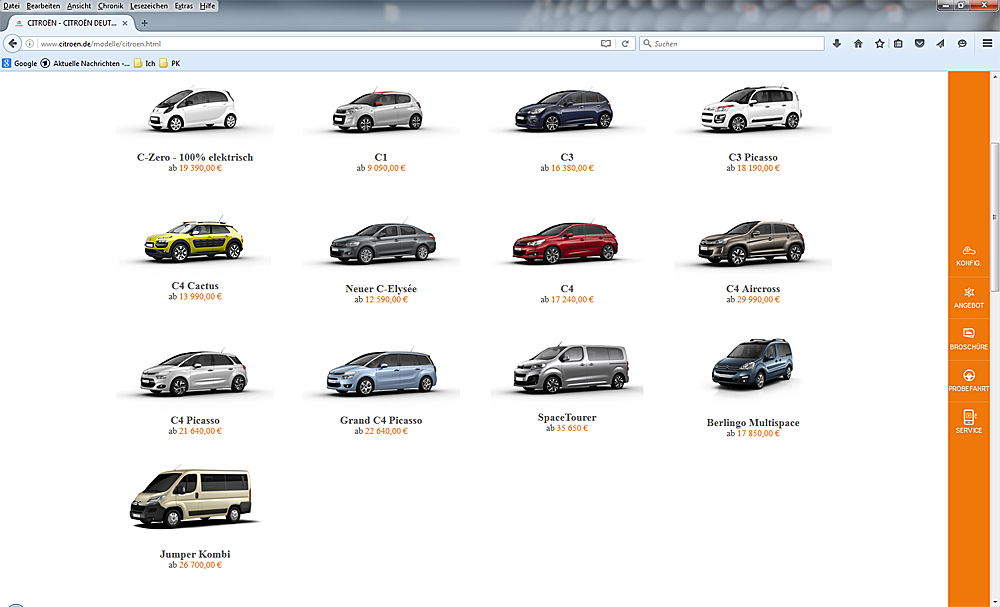
Task: Open the Jumper Kombi title link
Action: (195, 554)
